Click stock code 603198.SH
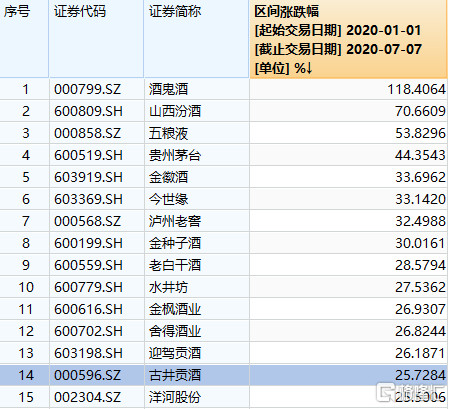 pos(88,353)
